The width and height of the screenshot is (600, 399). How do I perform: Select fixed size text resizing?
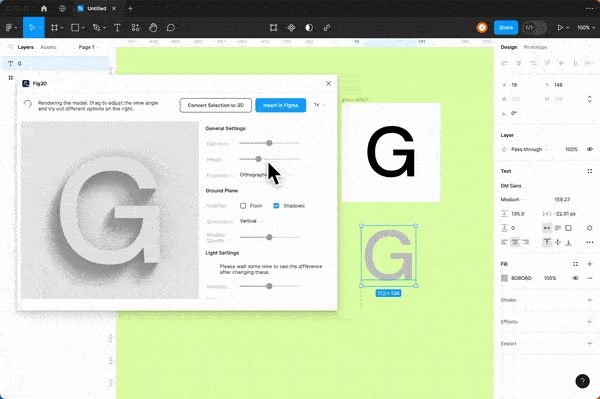coord(569,228)
